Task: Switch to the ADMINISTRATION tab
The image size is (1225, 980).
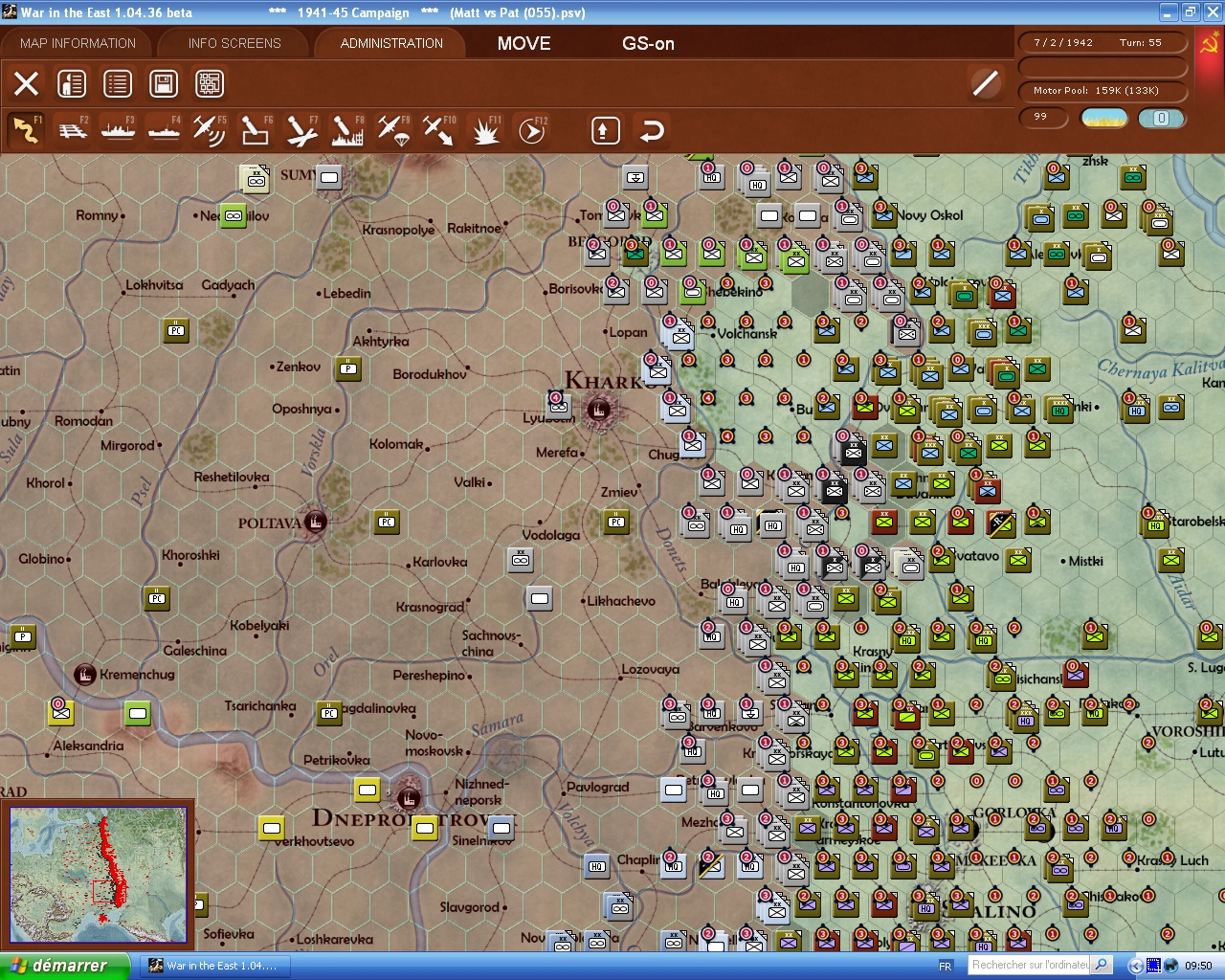Action: coord(391,43)
